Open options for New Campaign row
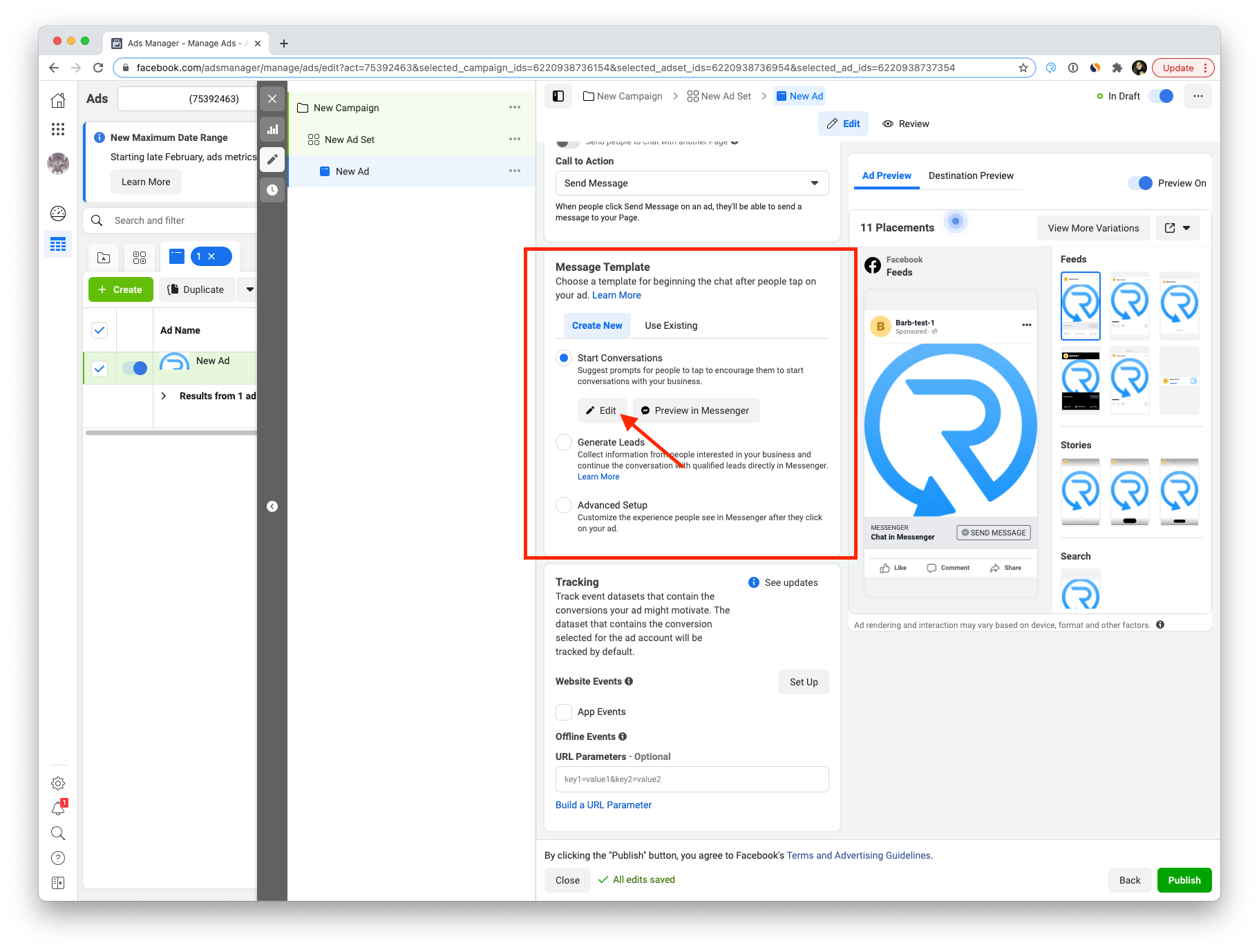The width and height of the screenshot is (1259, 952). click(x=515, y=107)
